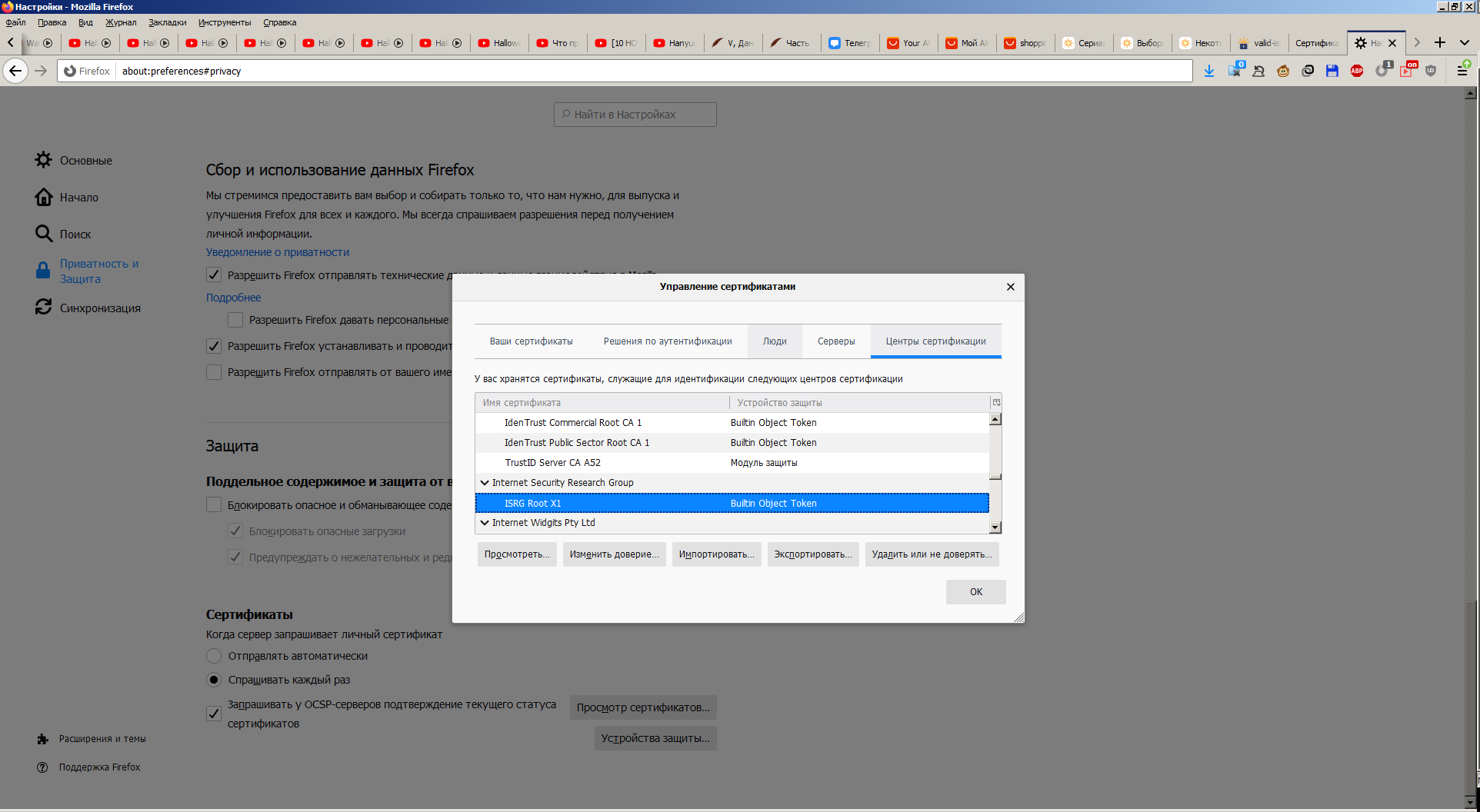Collapse Internet Security Research Group node
The height and width of the screenshot is (812, 1480).
tap(485, 483)
